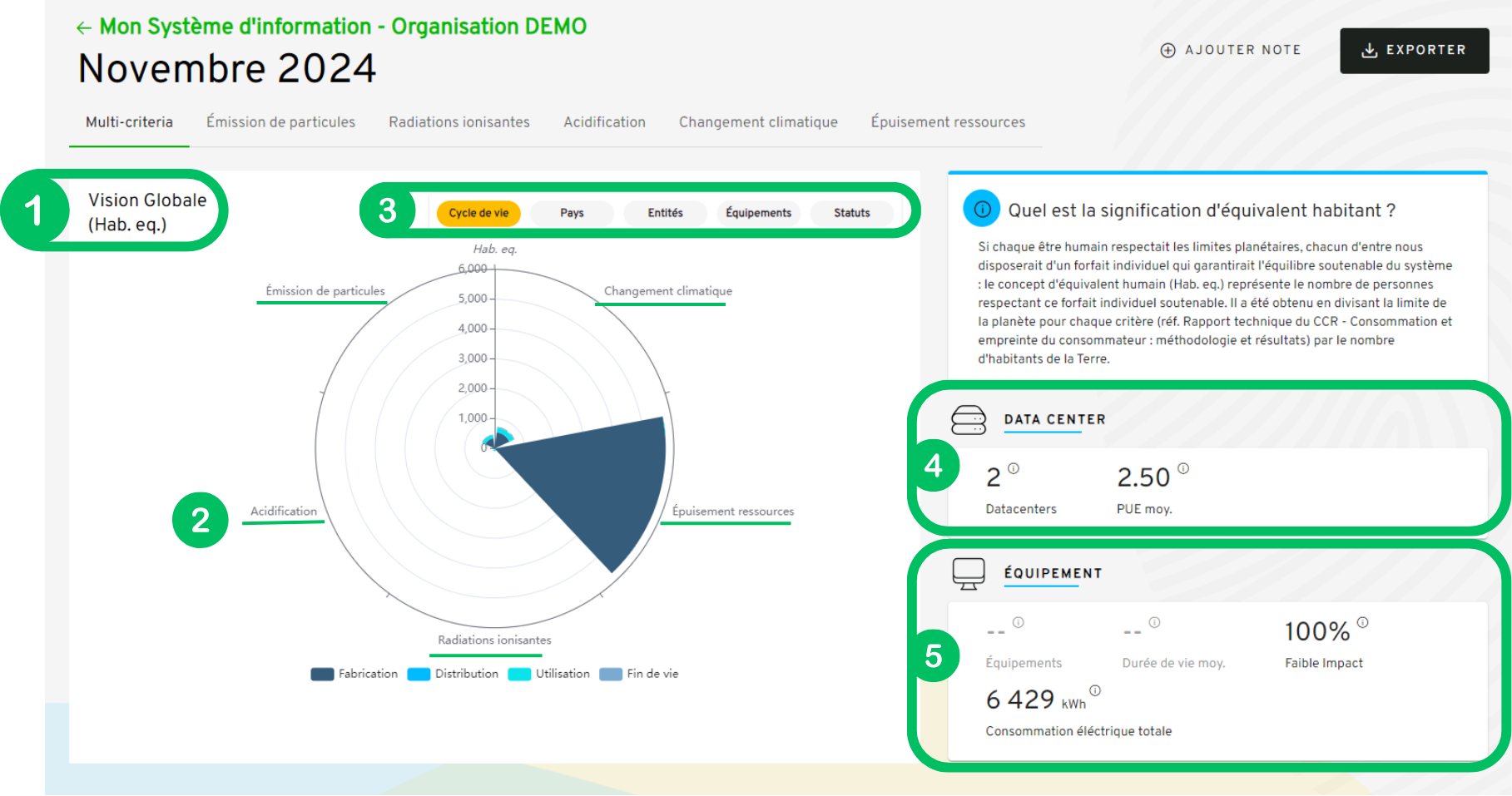The width and height of the screenshot is (1512, 796).
Task: Open Mon Système d'information - Organisation DEMO link
Action: (343, 27)
